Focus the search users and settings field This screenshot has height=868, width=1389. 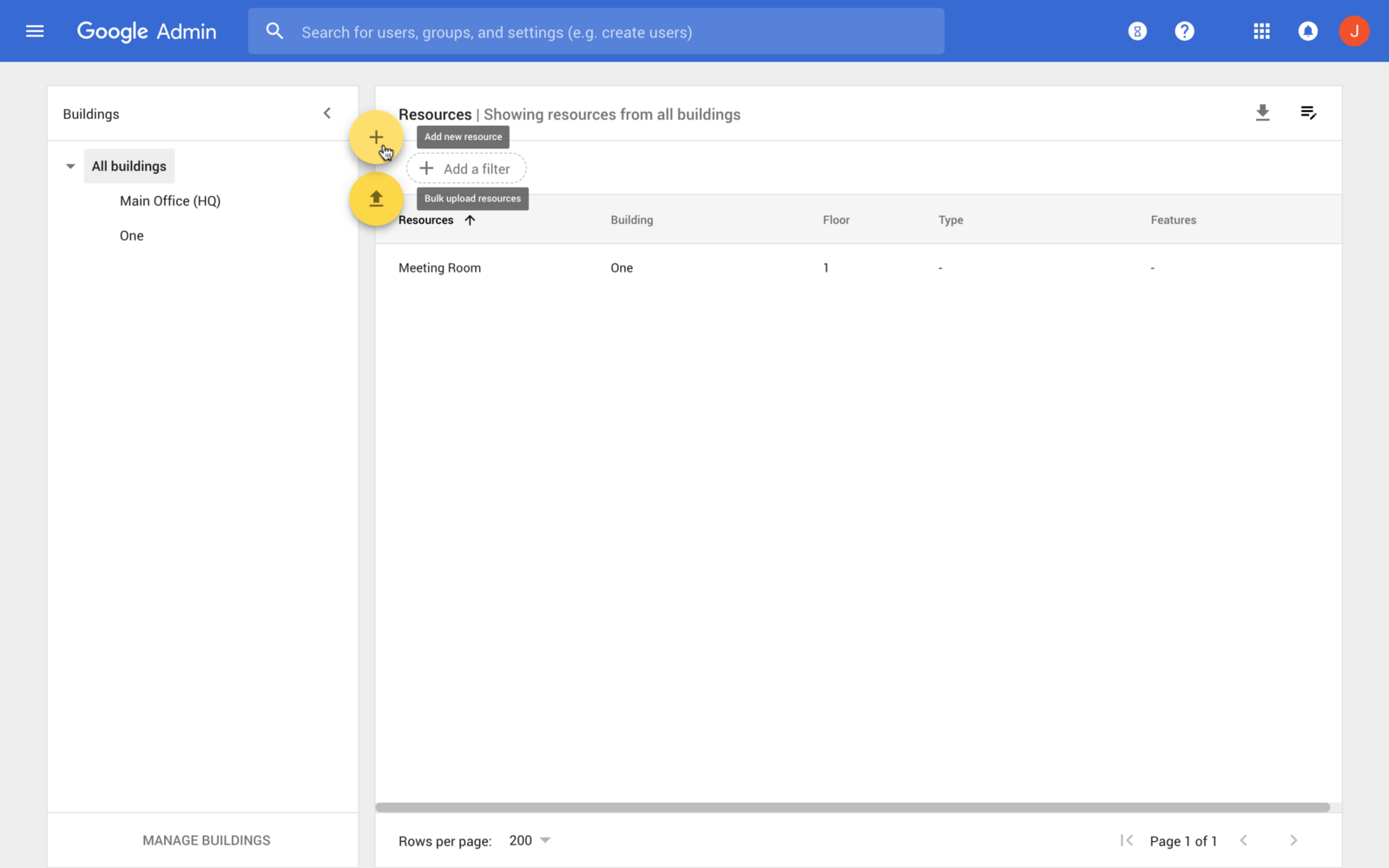[x=596, y=31]
